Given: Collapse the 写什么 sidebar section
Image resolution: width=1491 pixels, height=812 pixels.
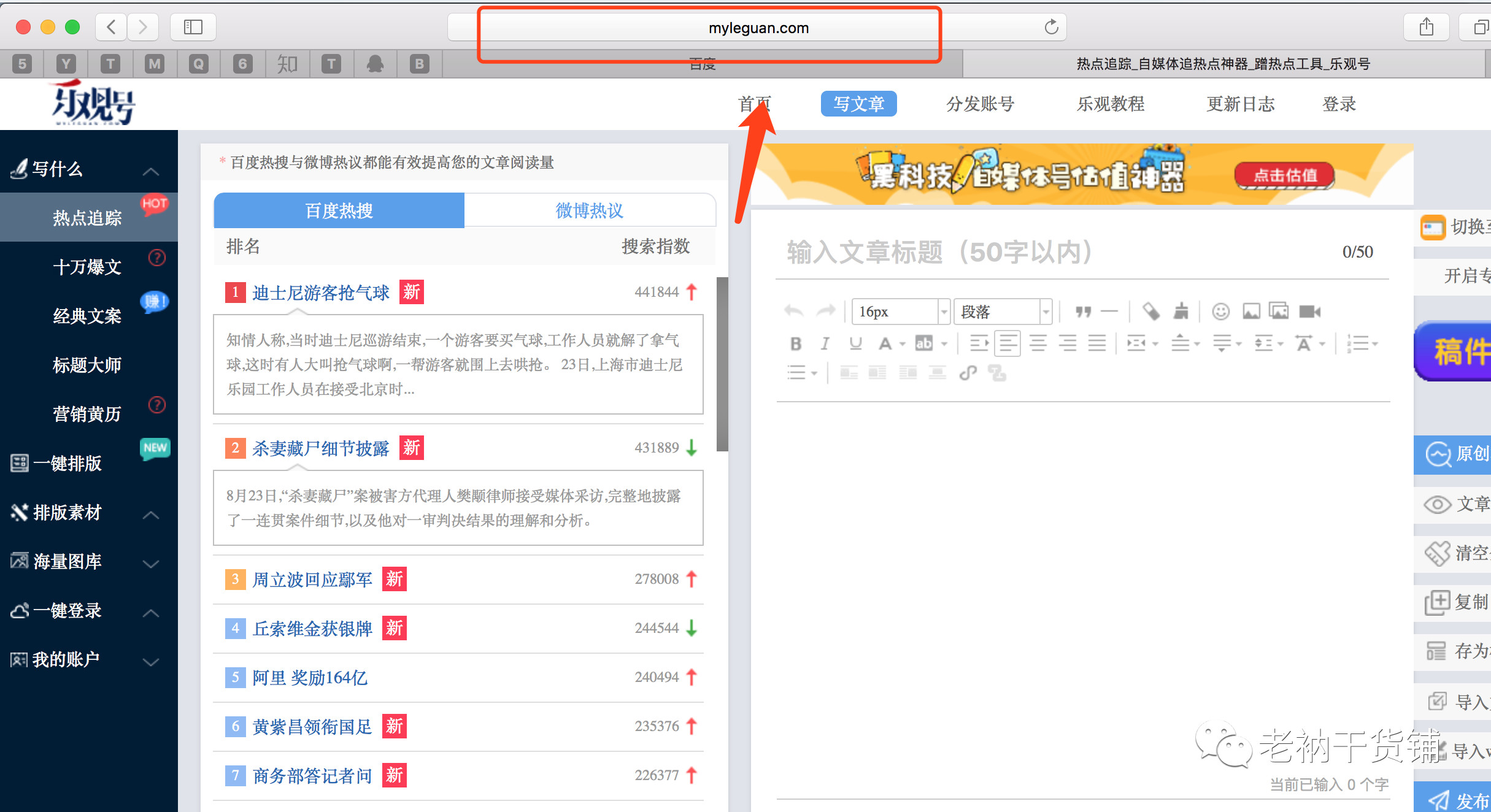Looking at the screenshot, I should (151, 171).
